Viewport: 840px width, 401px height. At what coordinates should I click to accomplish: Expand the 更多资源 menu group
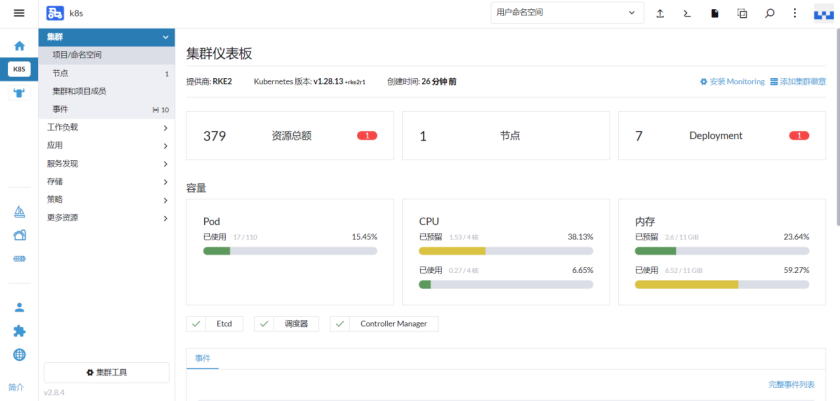coord(107,218)
